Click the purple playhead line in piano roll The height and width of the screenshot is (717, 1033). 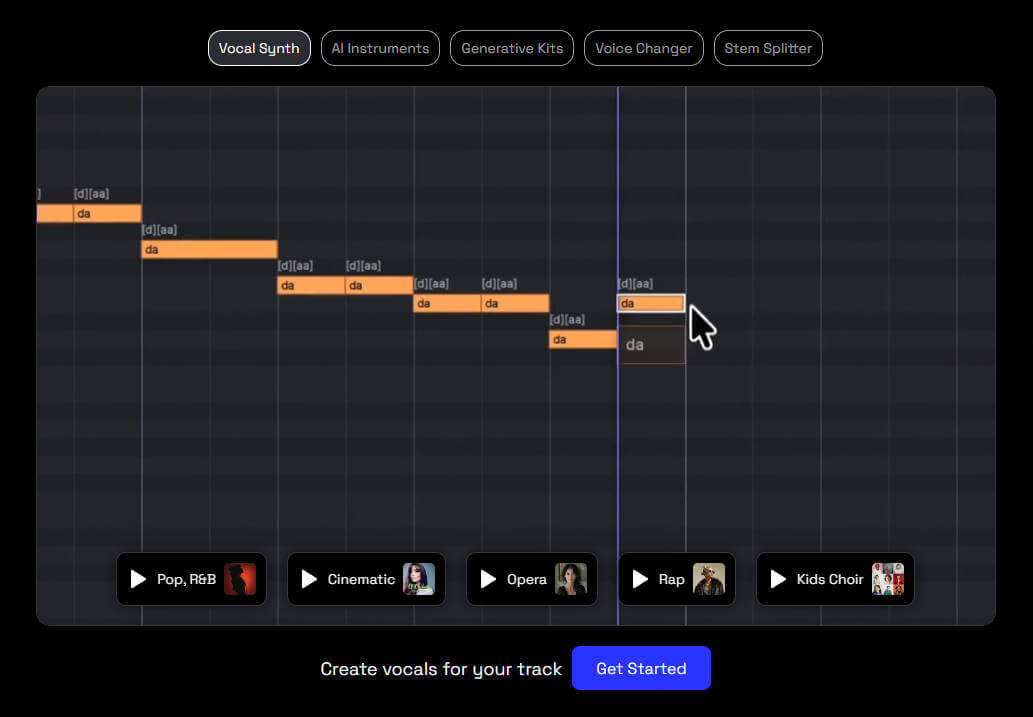click(x=618, y=450)
